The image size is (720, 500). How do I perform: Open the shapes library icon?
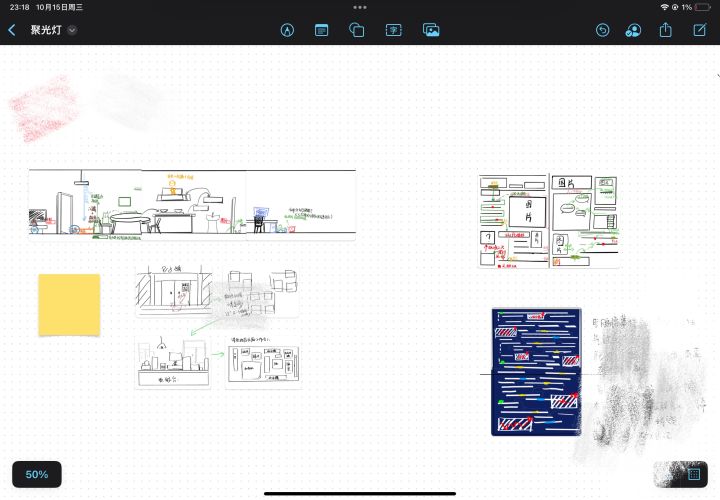(357, 30)
